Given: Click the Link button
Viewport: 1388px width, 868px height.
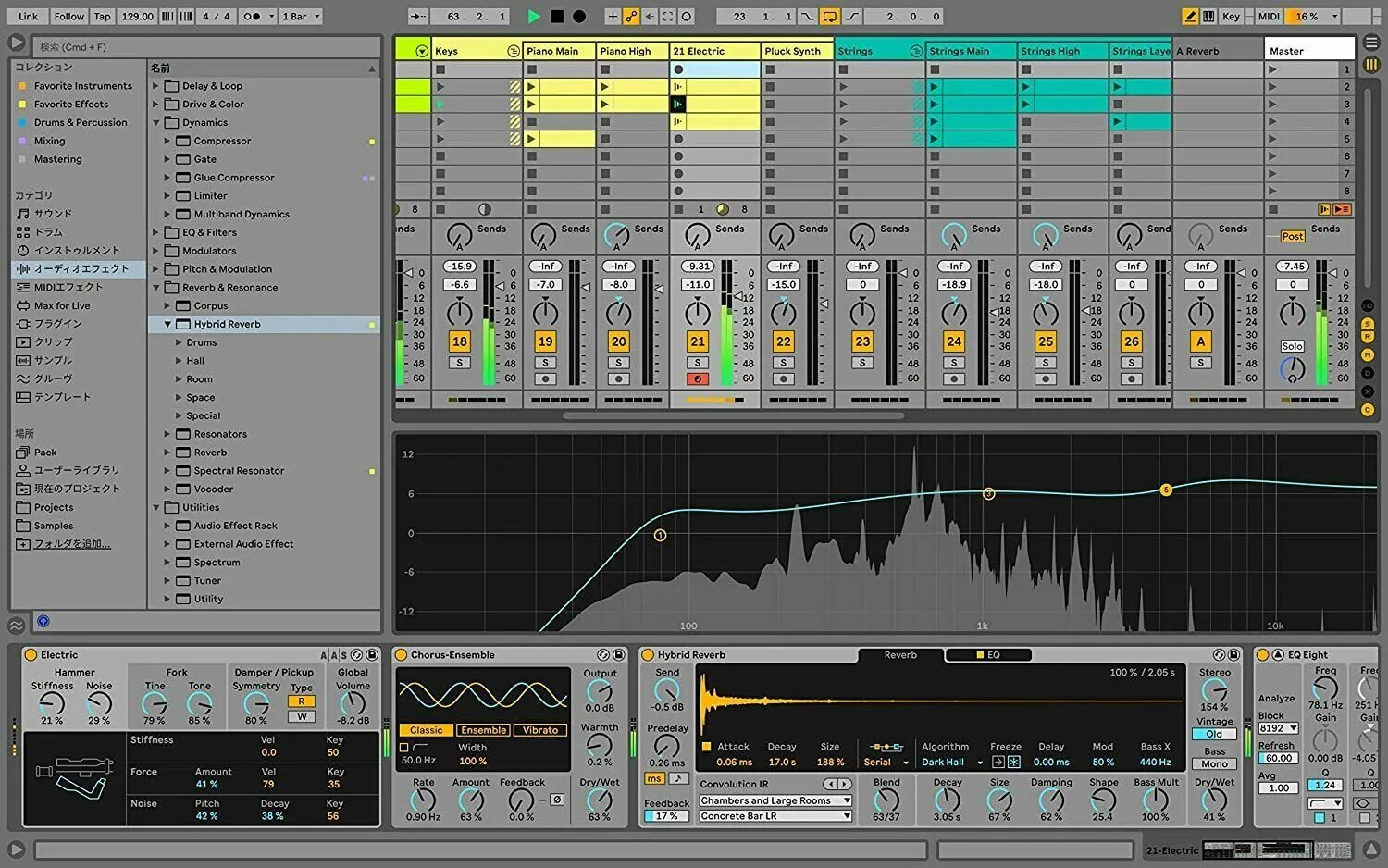Looking at the screenshot, I should [29, 17].
